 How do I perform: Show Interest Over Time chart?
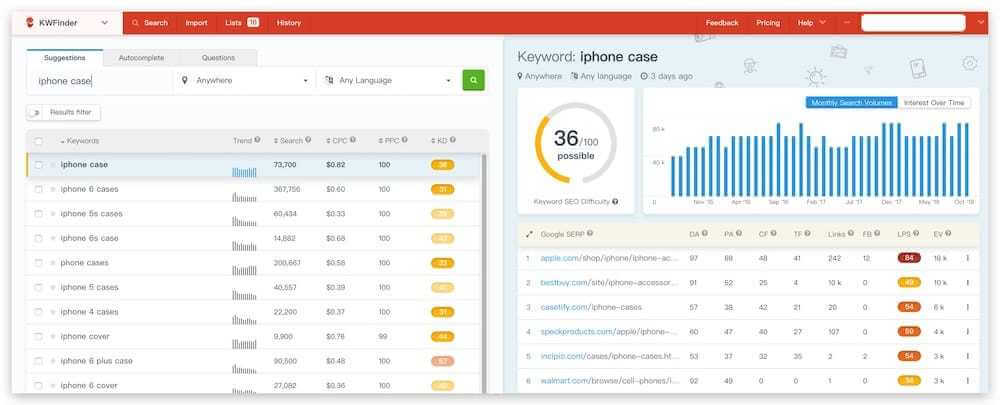pos(934,103)
